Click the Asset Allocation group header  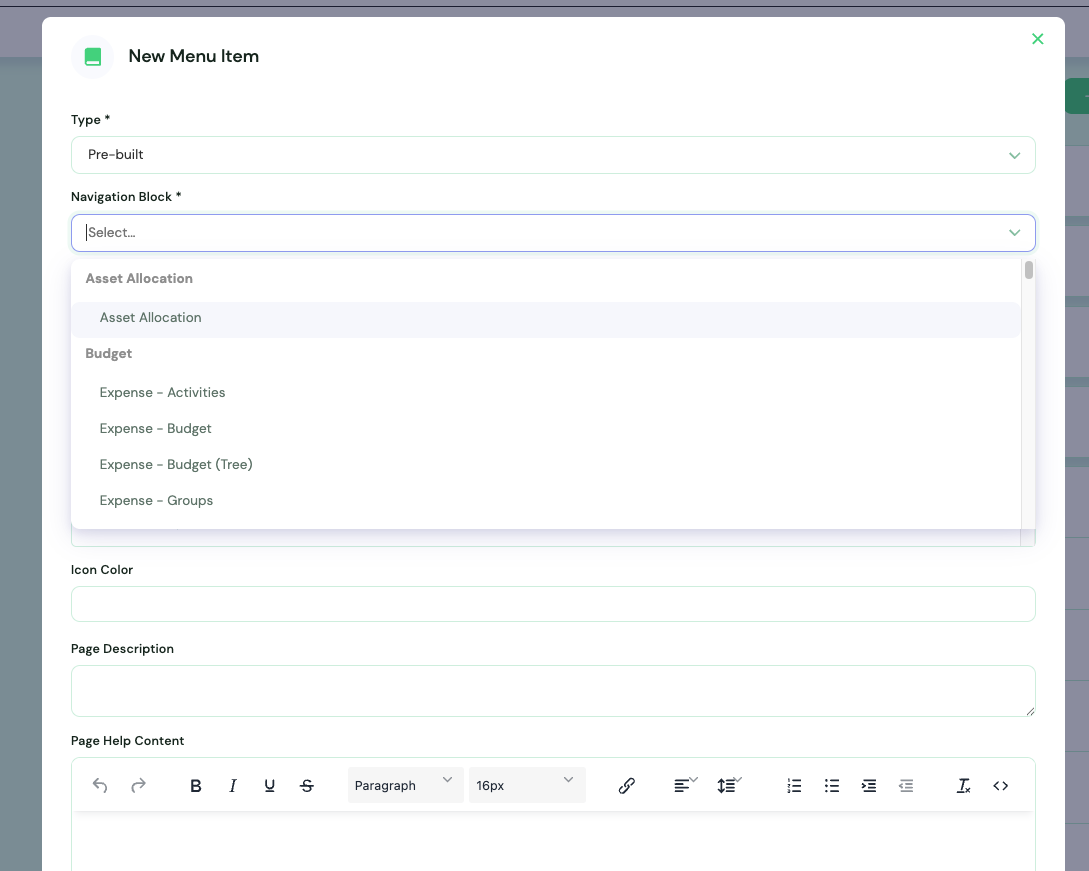tap(139, 279)
